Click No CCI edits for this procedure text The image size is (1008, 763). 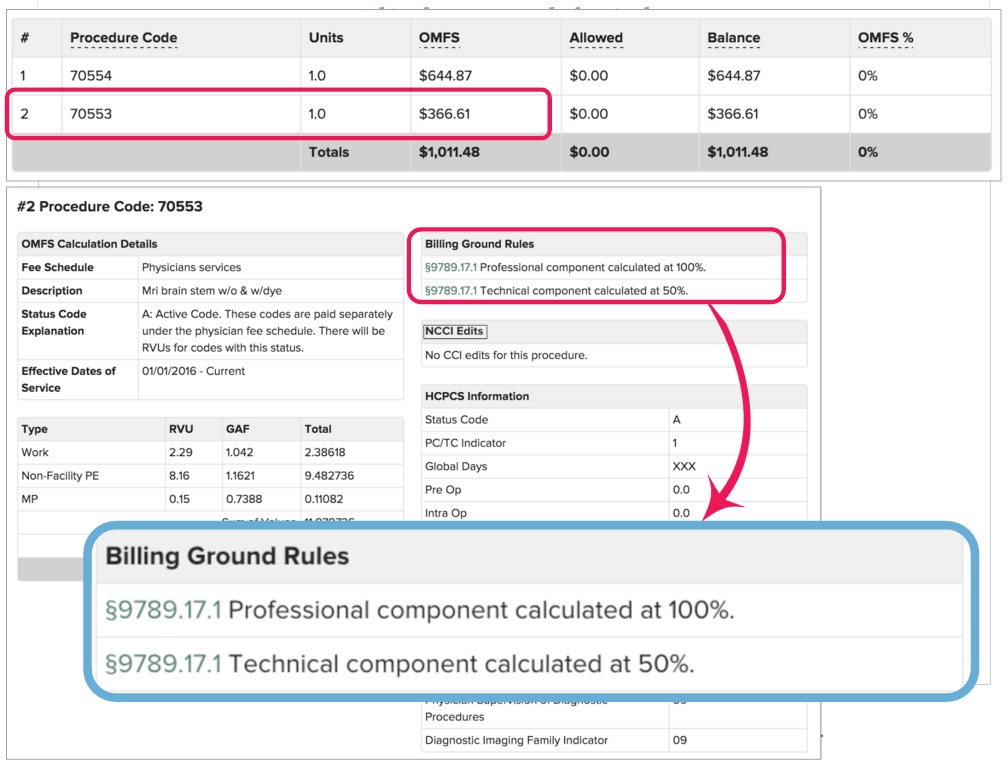[x=506, y=355]
